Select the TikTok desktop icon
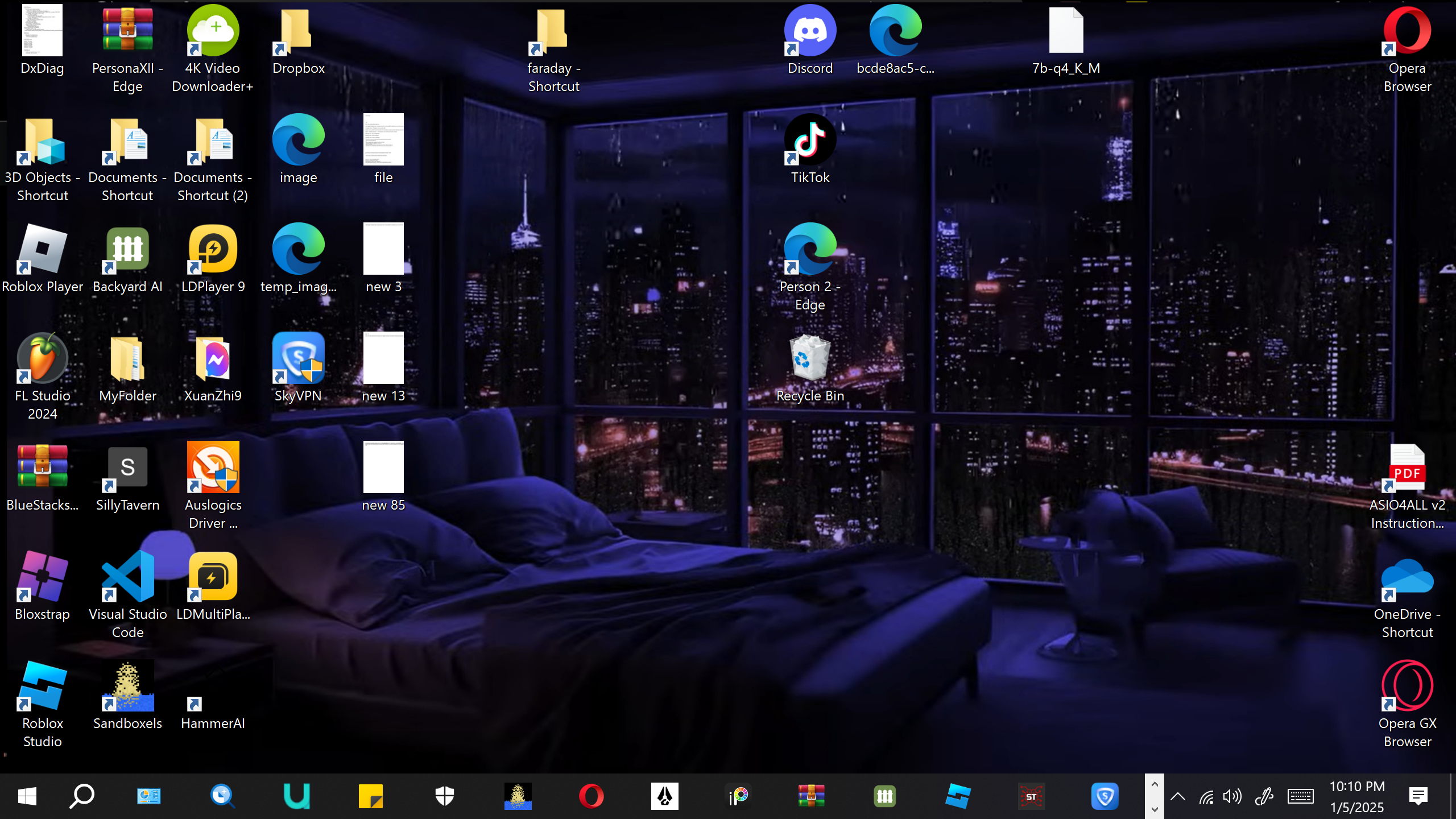Image resolution: width=1456 pixels, height=819 pixels. (810, 140)
